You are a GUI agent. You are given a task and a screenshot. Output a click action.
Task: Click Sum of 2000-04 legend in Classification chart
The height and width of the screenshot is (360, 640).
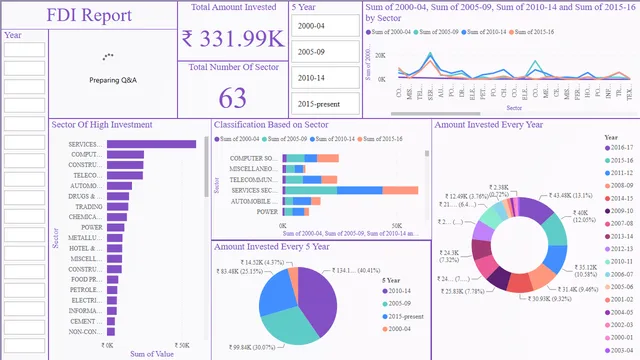tap(237, 139)
